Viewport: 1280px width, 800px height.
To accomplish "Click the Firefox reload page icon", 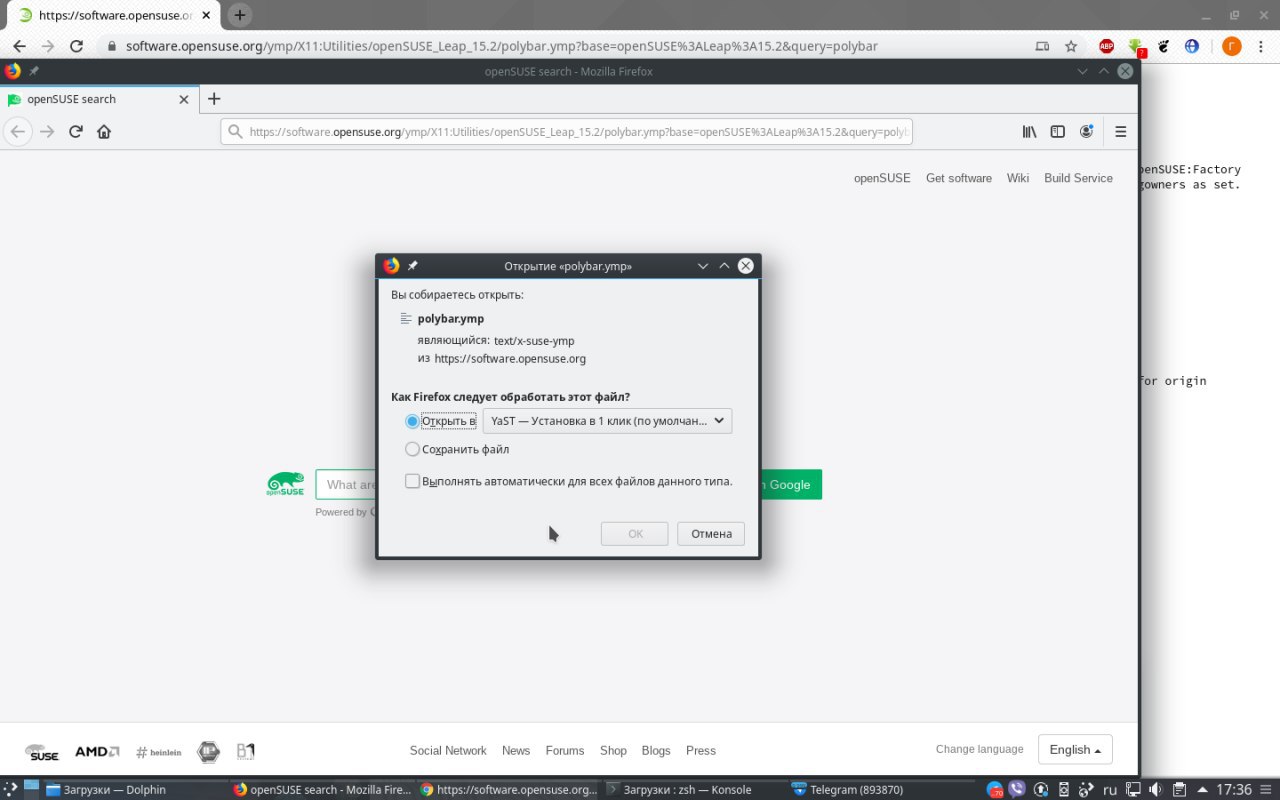I will coord(76,131).
